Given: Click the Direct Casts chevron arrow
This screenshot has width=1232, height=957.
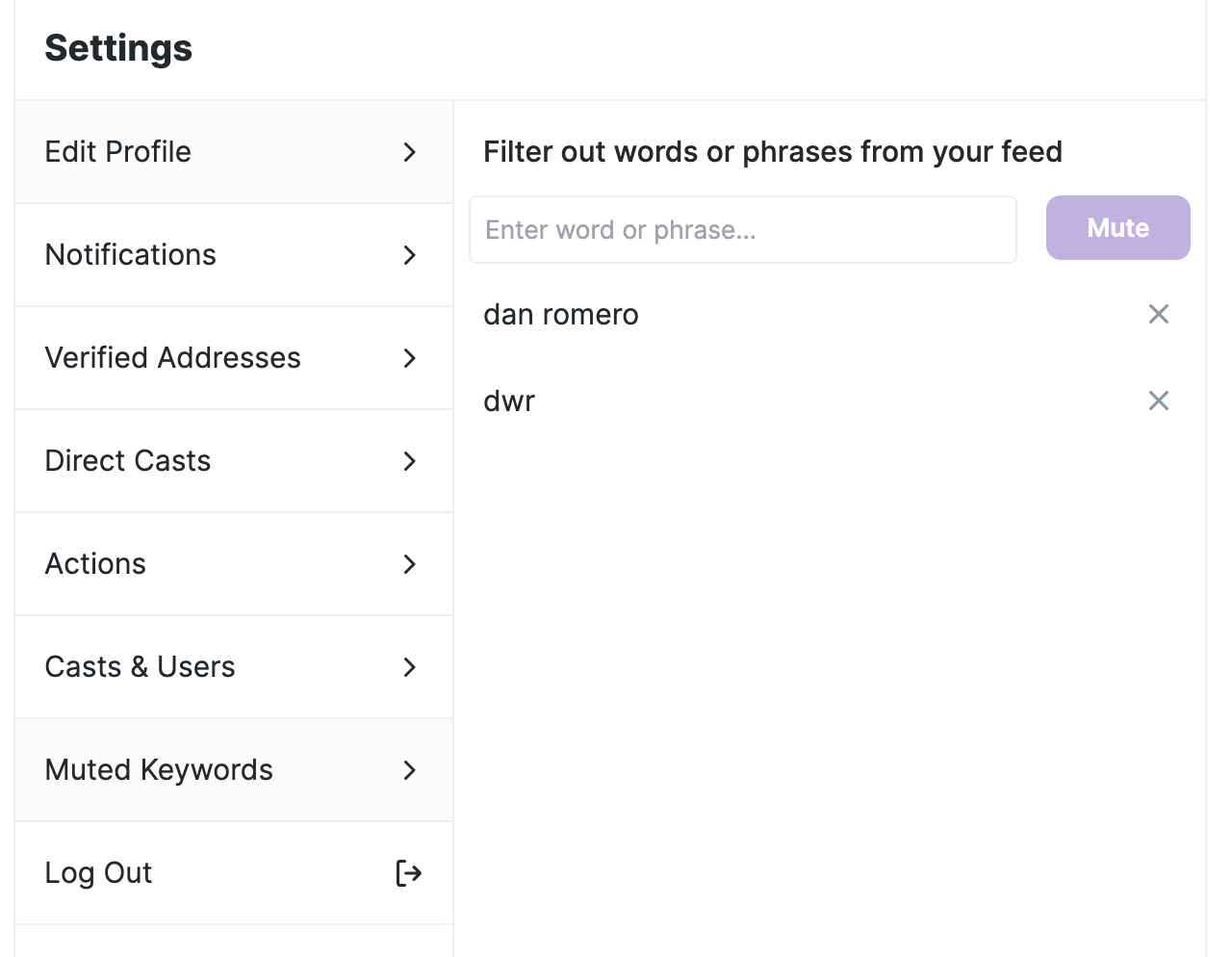Looking at the screenshot, I should click(410, 461).
